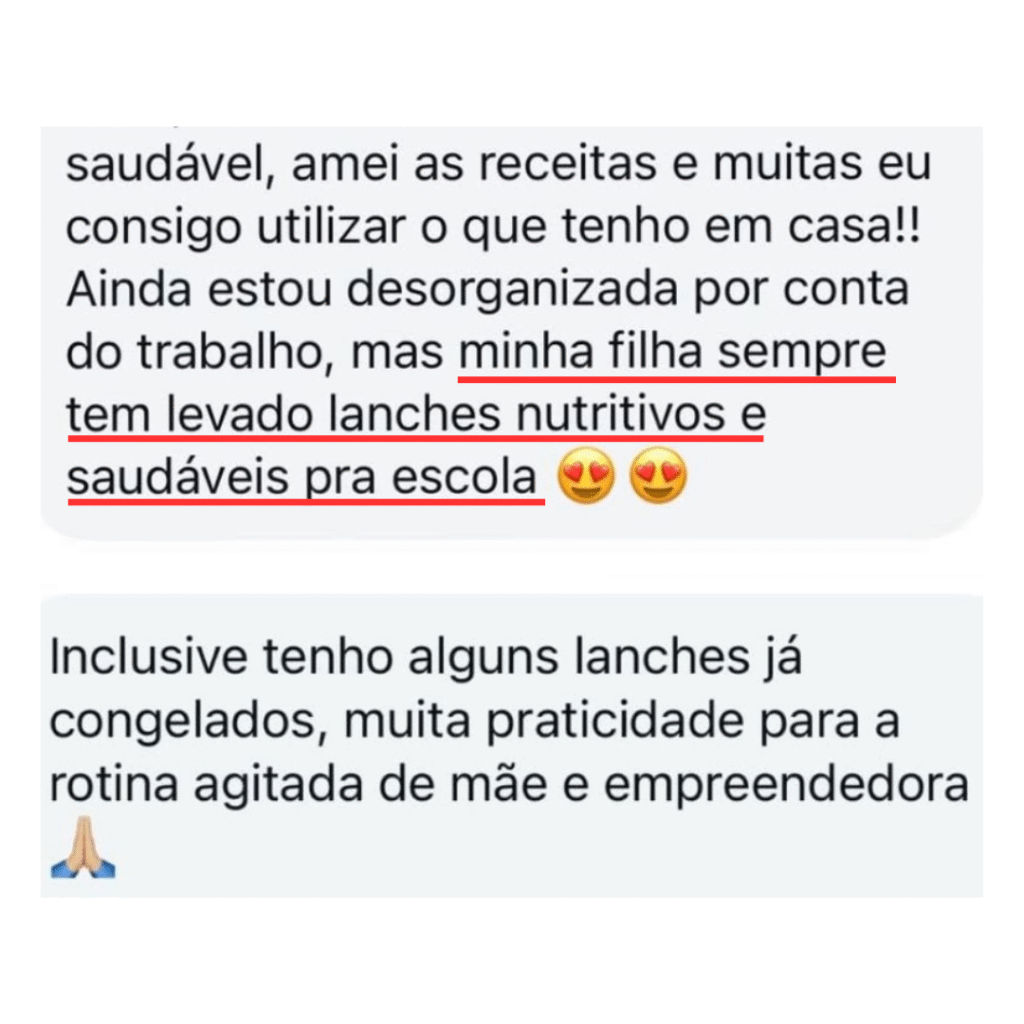
Task: Click underlined 'tem levado lanches nutritivos e'
Action: tap(416, 415)
